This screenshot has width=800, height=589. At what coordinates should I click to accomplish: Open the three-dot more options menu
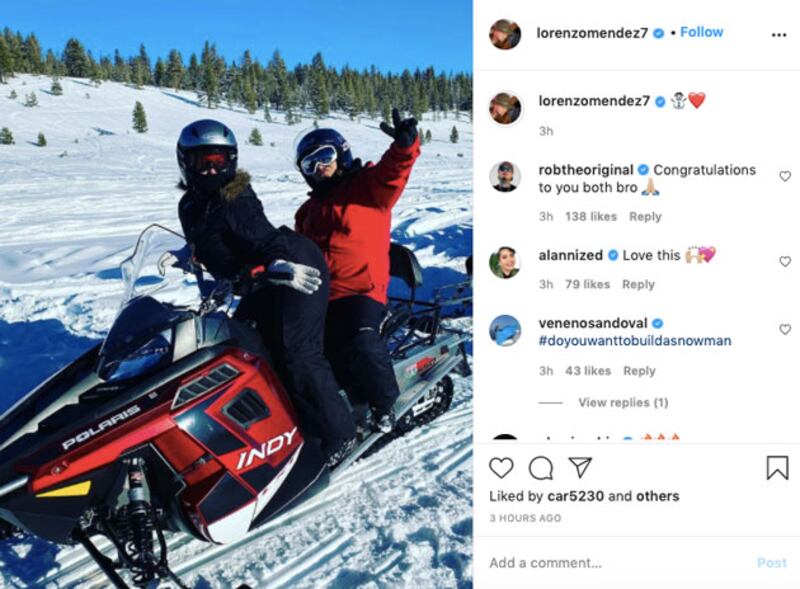(x=779, y=35)
